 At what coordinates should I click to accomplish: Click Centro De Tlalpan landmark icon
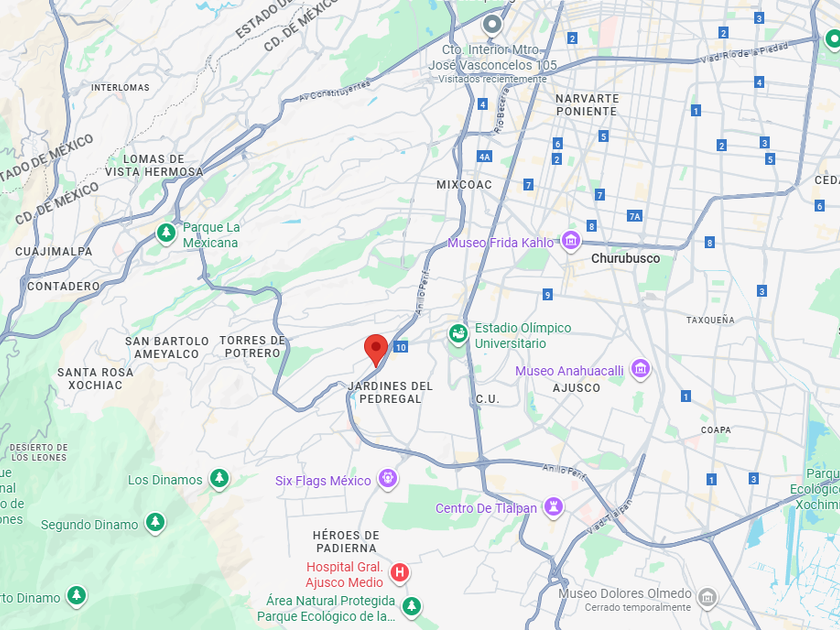coord(553,507)
